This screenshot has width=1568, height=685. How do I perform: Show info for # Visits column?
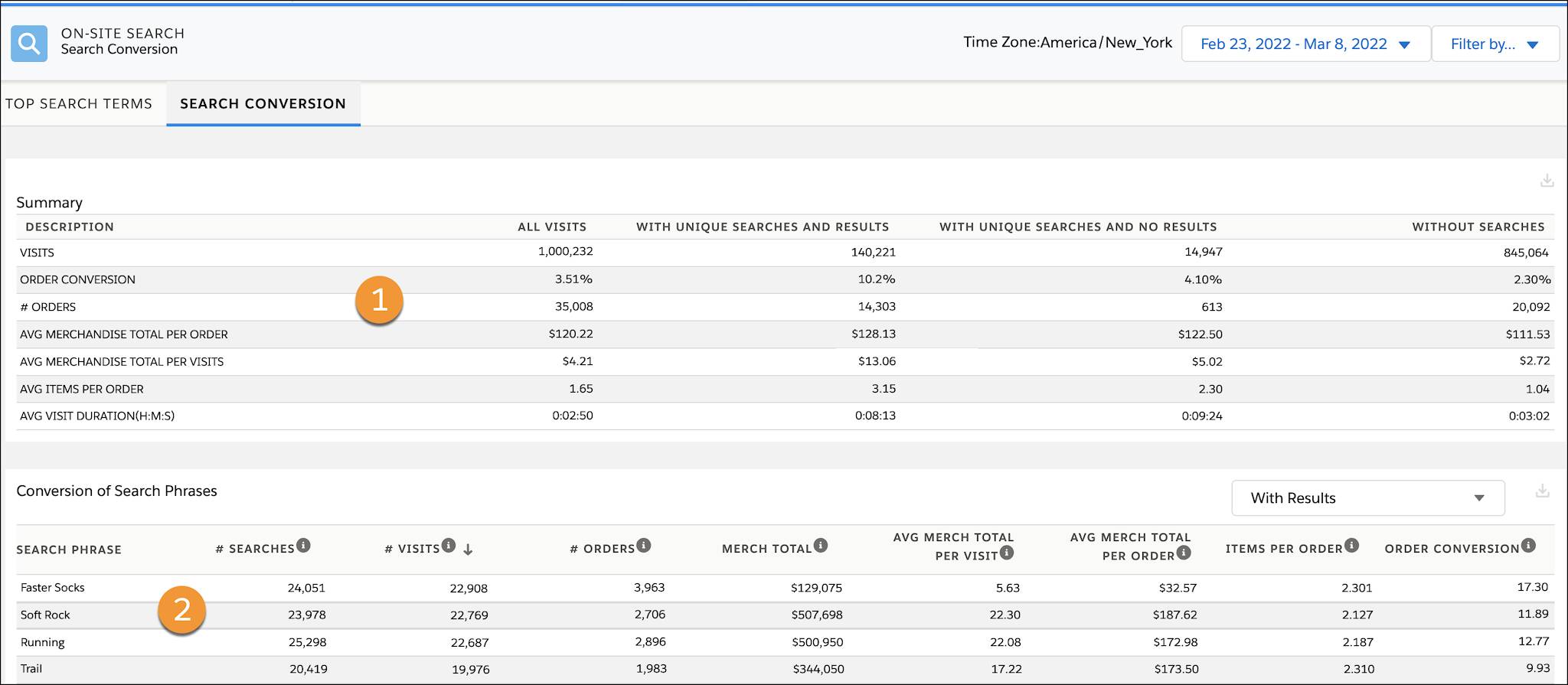449,545
